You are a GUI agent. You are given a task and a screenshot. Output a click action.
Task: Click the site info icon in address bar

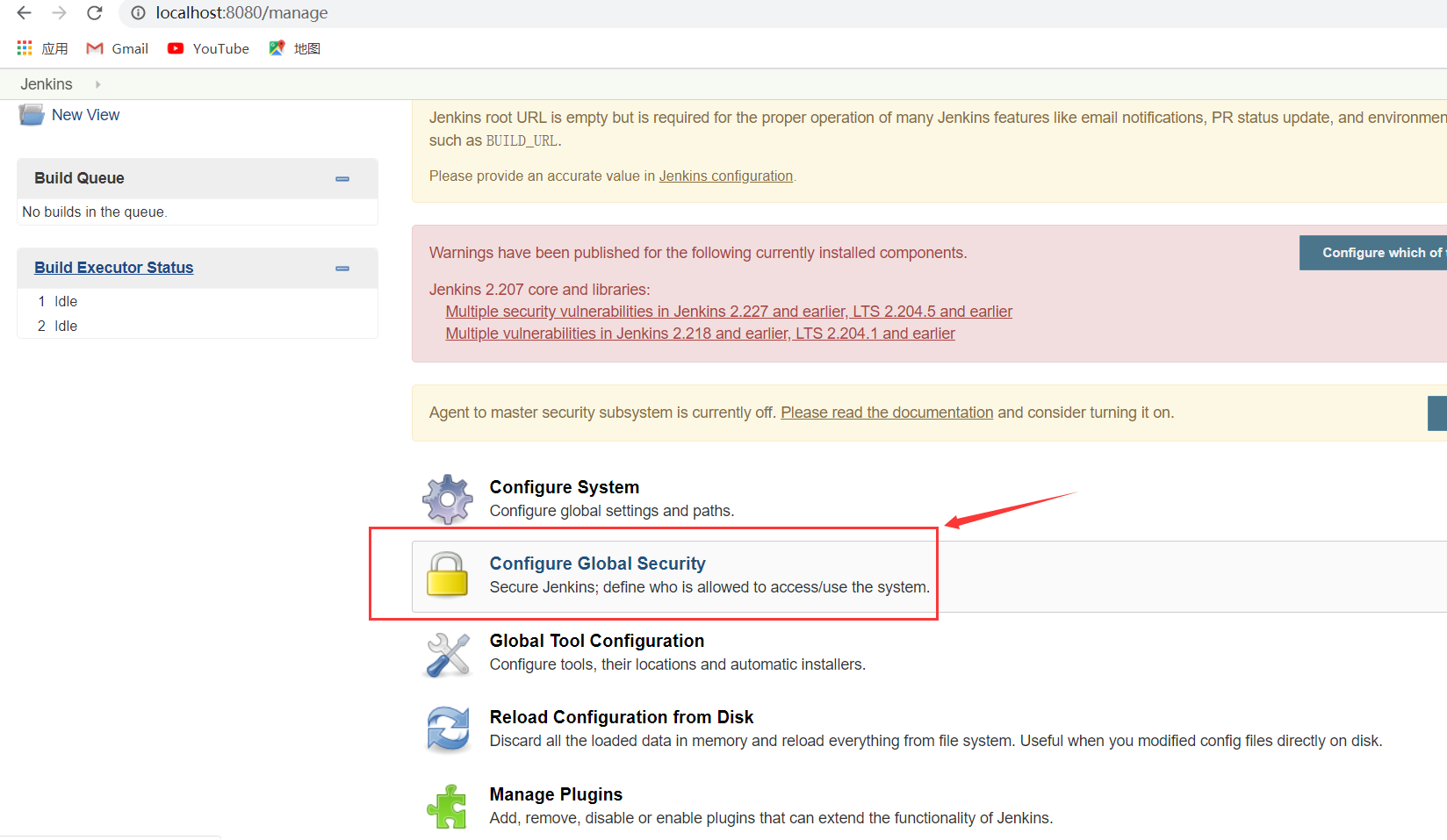(x=138, y=13)
